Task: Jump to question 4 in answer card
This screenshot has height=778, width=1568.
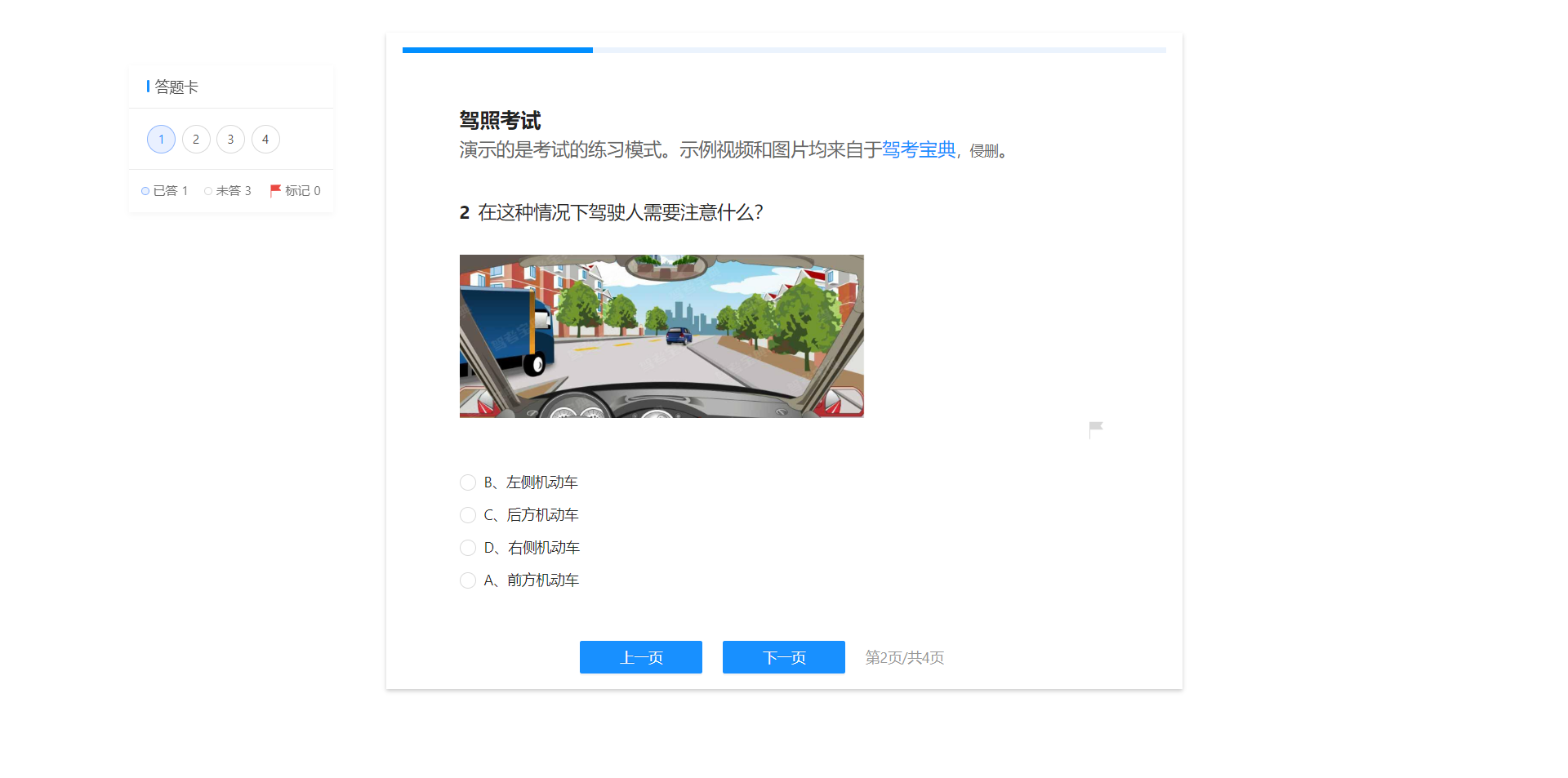Action: click(265, 140)
